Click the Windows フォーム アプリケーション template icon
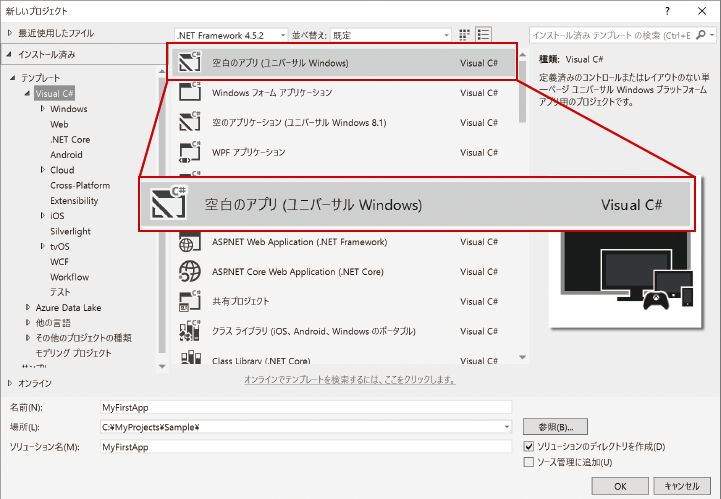The height and width of the screenshot is (499, 721). pyautogui.click(x=190, y=92)
